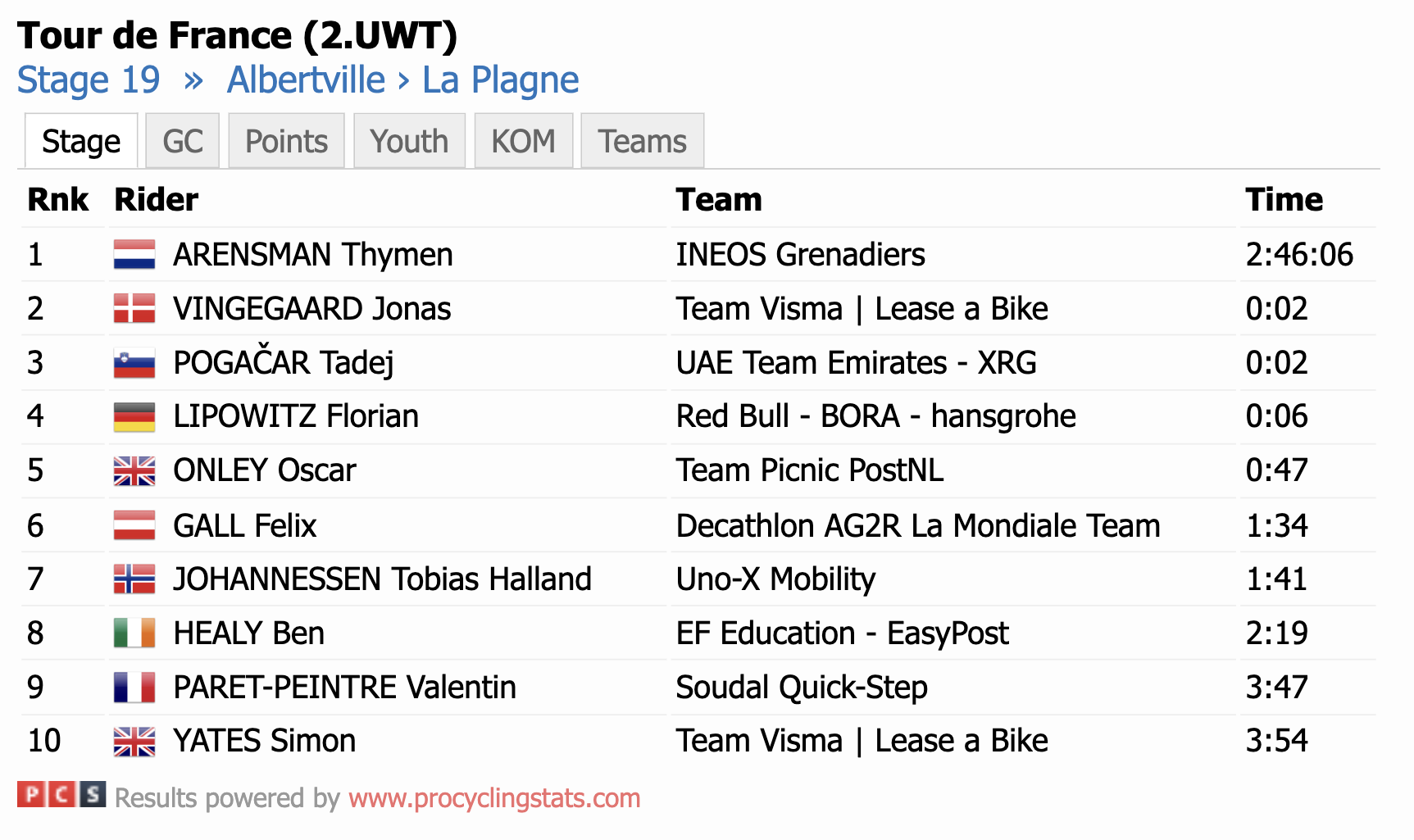
Task: Click the Danish flag beside Vingegaard
Action: (x=134, y=309)
